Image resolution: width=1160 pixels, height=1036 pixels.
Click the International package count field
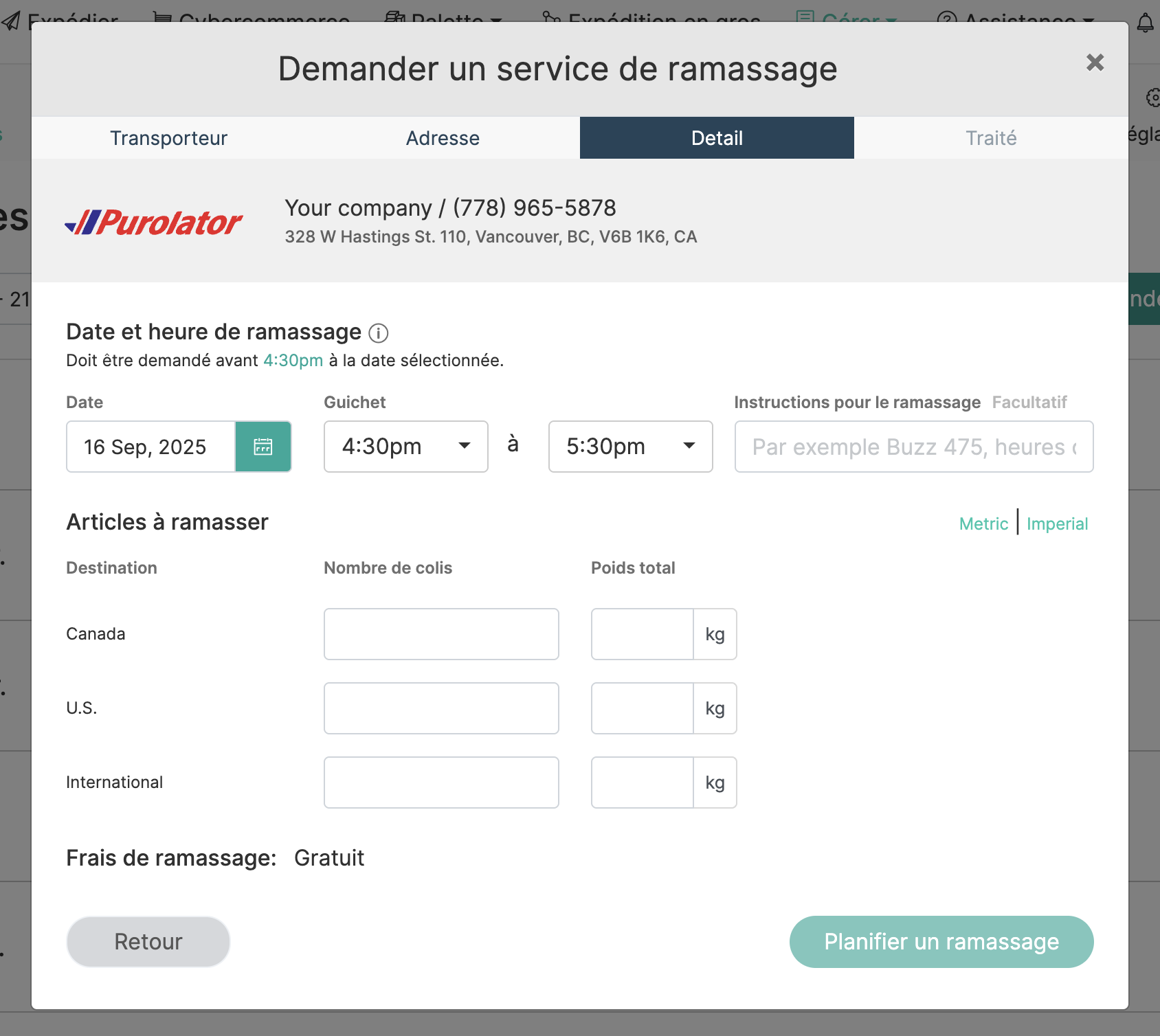[441, 782]
